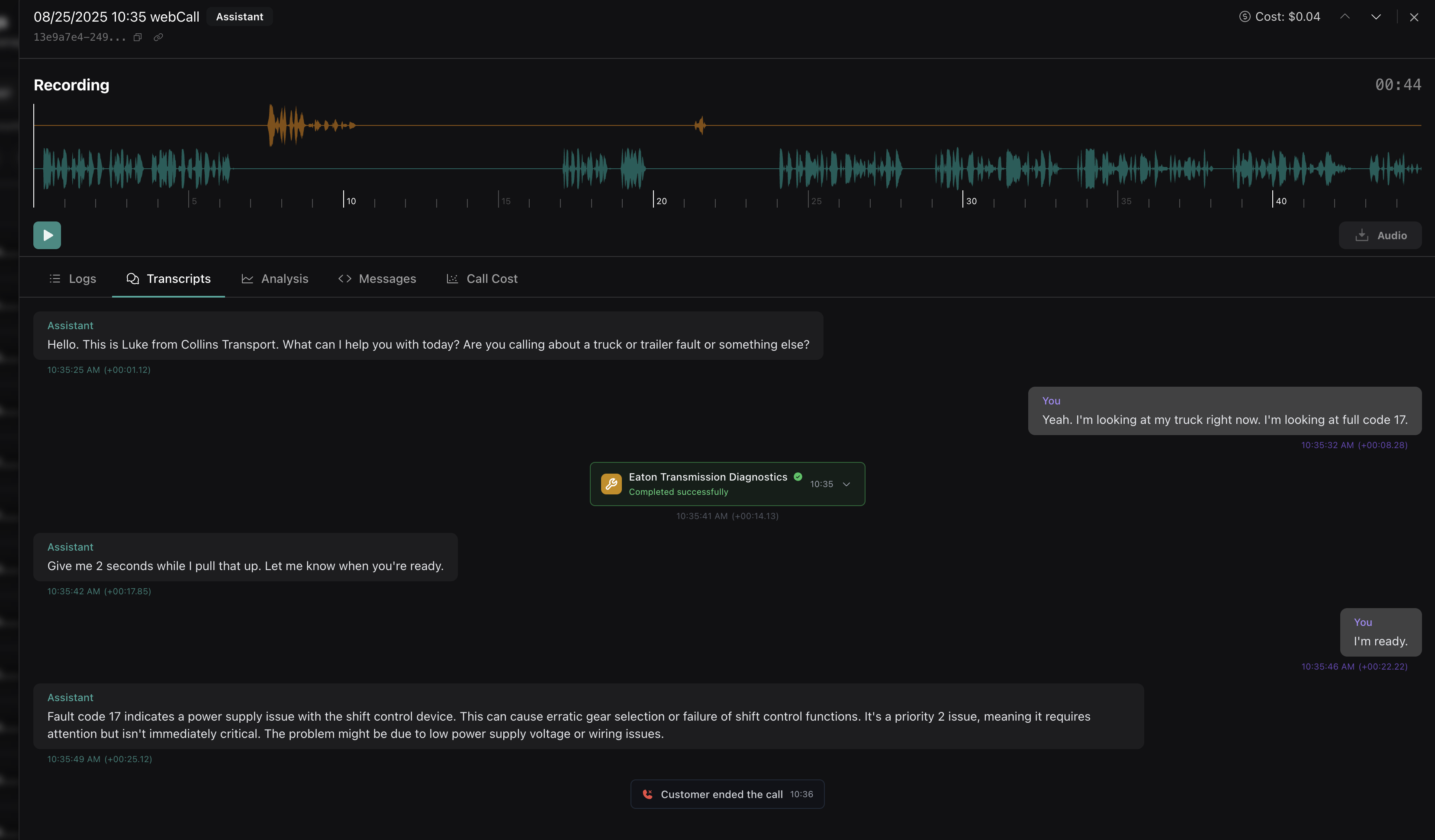This screenshot has height=840, width=1435.
Task: Click 'Give me 2 seconds' assistant message
Action: 245,557
